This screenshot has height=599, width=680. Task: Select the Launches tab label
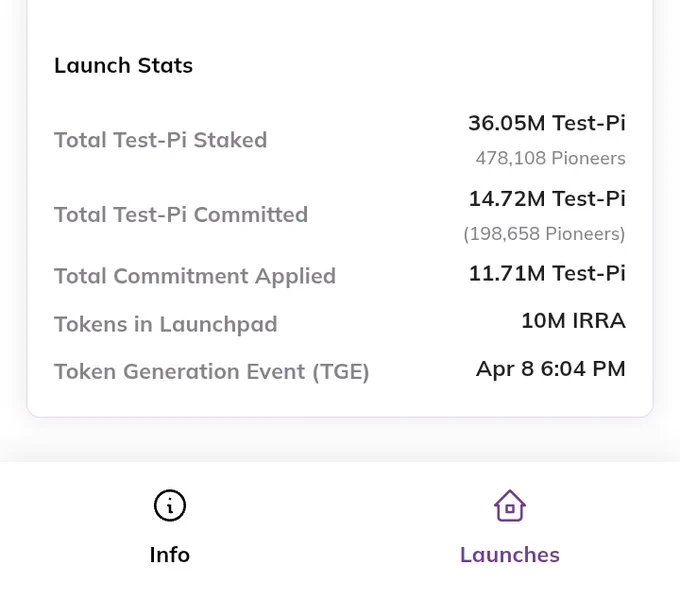510,555
